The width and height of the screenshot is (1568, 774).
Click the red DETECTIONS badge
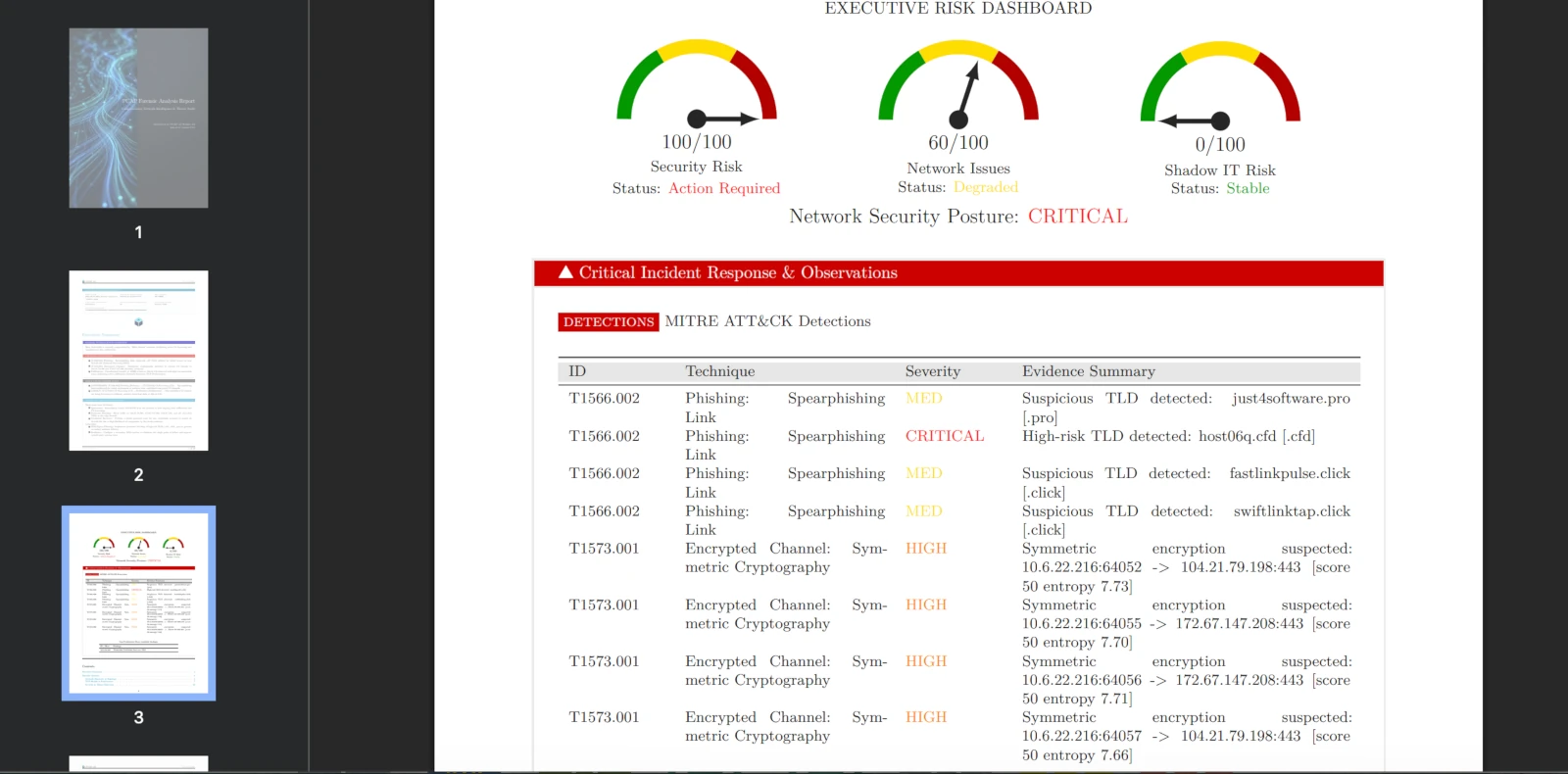click(609, 321)
